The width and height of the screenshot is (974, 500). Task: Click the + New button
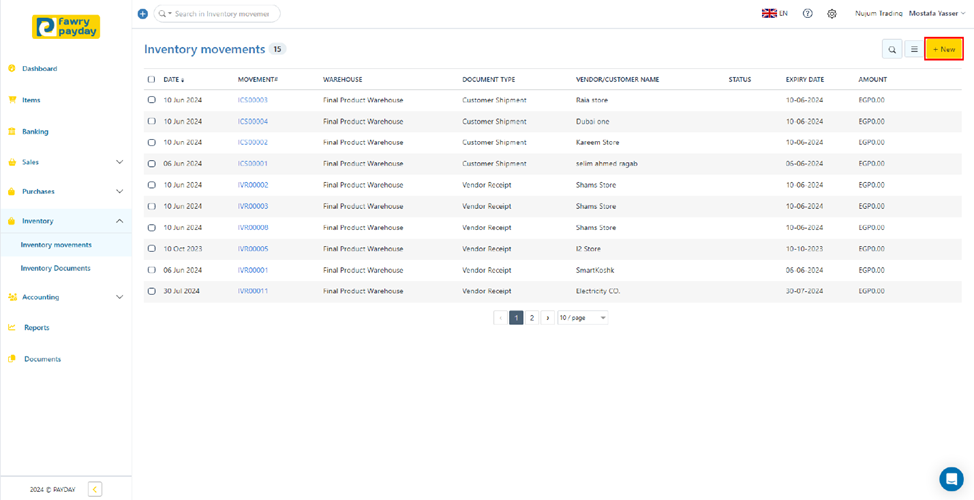(943, 49)
